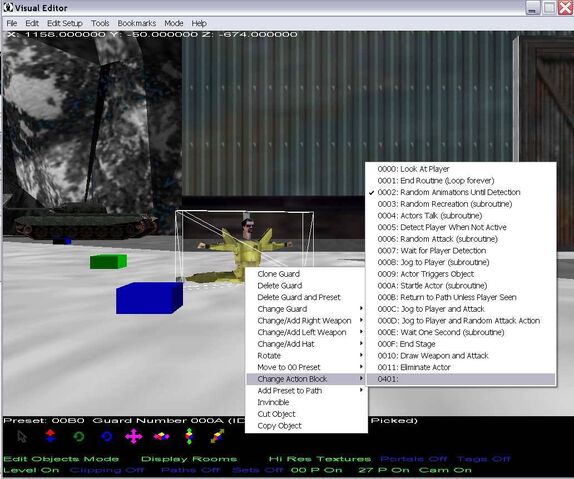The width and height of the screenshot is (574, 479).
Task: Select the highlighted 0401: action block
Action: (x=461, y=379)
